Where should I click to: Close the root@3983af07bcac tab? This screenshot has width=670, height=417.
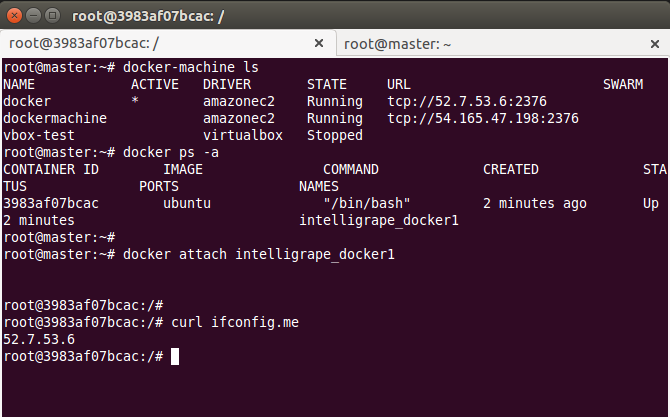click(319, 43)
